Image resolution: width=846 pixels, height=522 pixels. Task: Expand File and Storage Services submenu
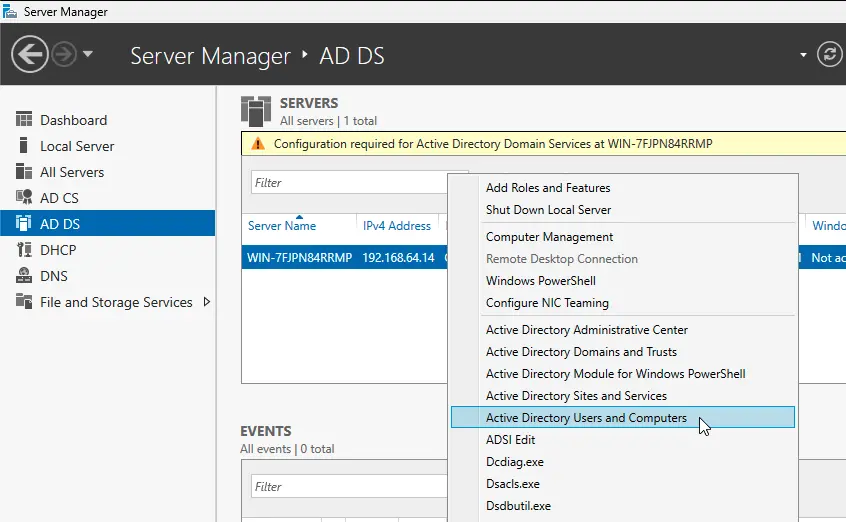pyautogui.click(x=207, y=302)
